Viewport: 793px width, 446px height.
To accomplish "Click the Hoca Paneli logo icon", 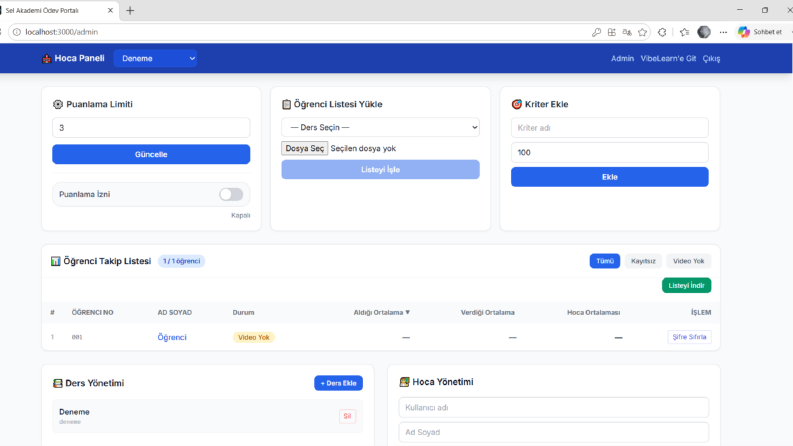I will (x=47, y=59).
